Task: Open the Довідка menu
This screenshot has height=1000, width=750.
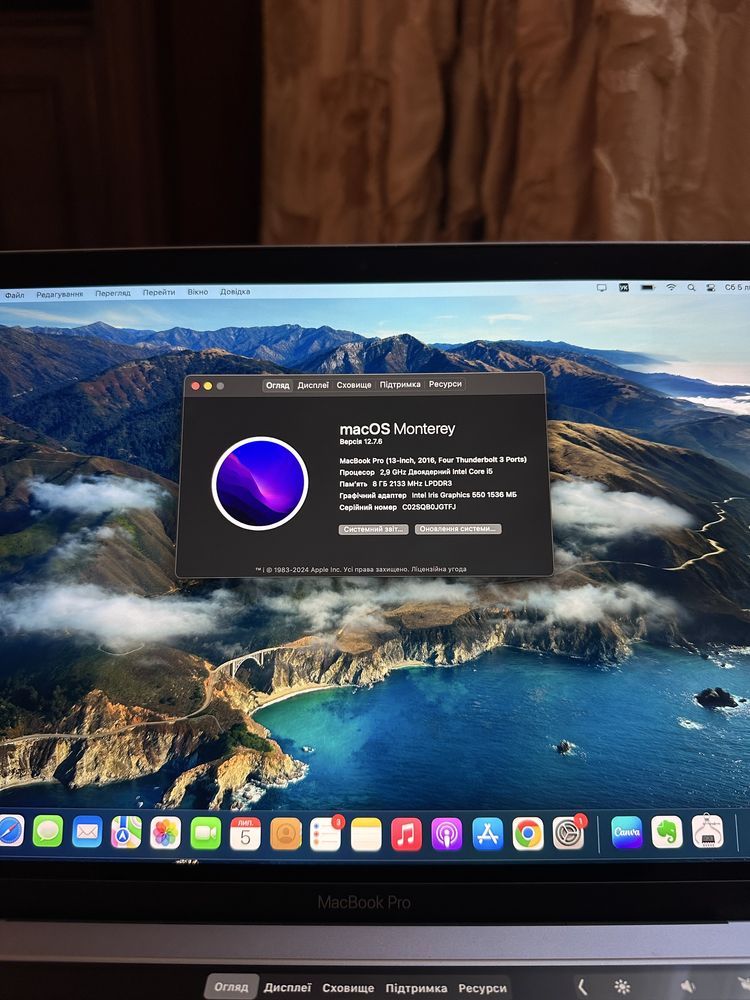Action: coord(235,291)
